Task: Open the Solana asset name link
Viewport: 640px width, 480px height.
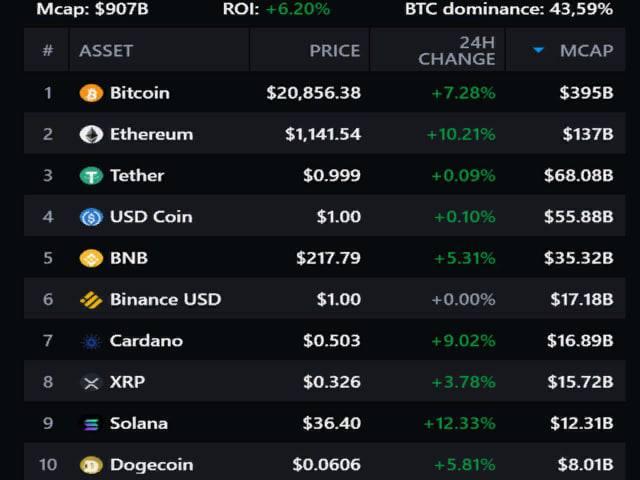Action: tap(138, 423)
